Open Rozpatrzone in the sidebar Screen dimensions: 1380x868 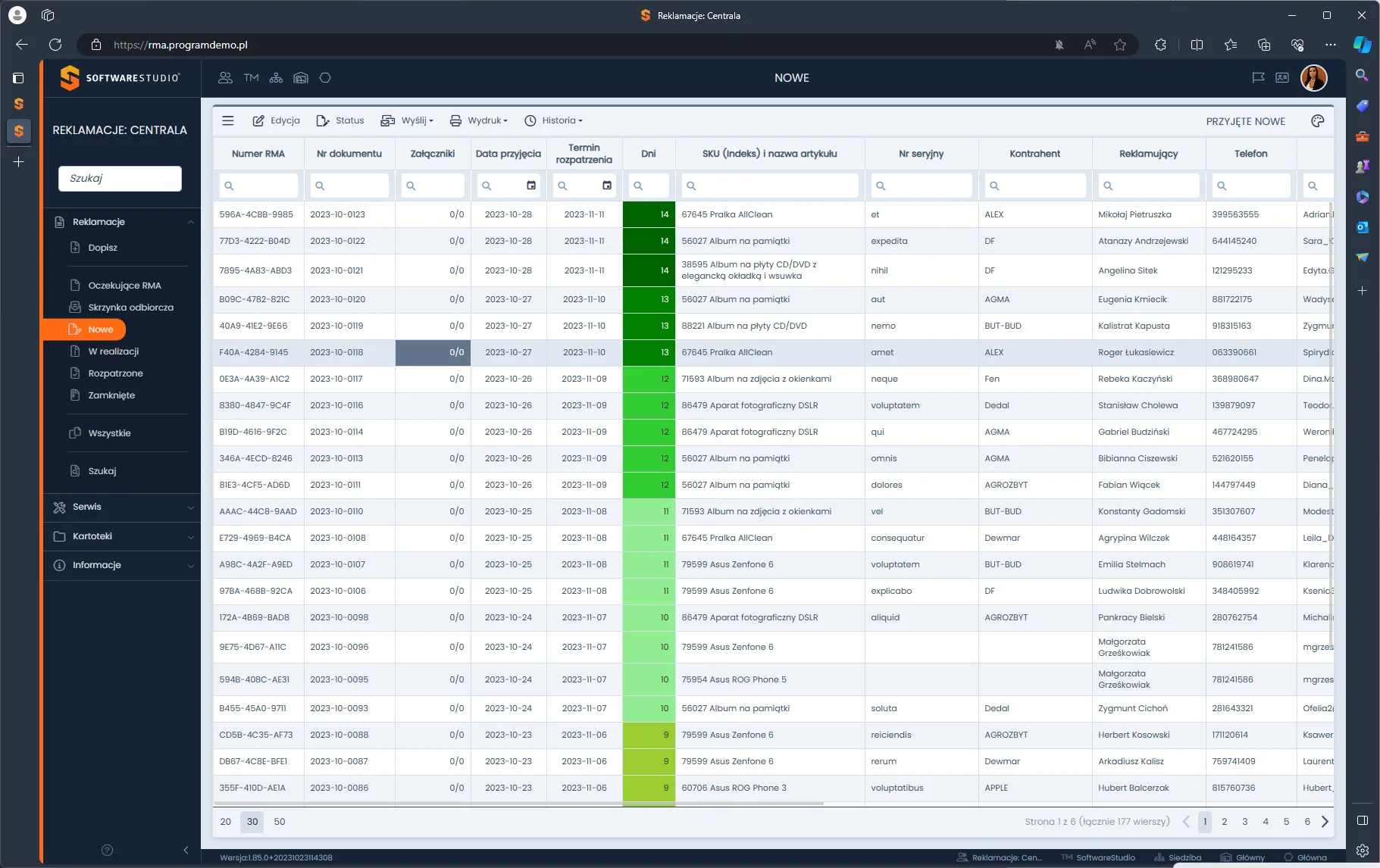click(115, 373)
